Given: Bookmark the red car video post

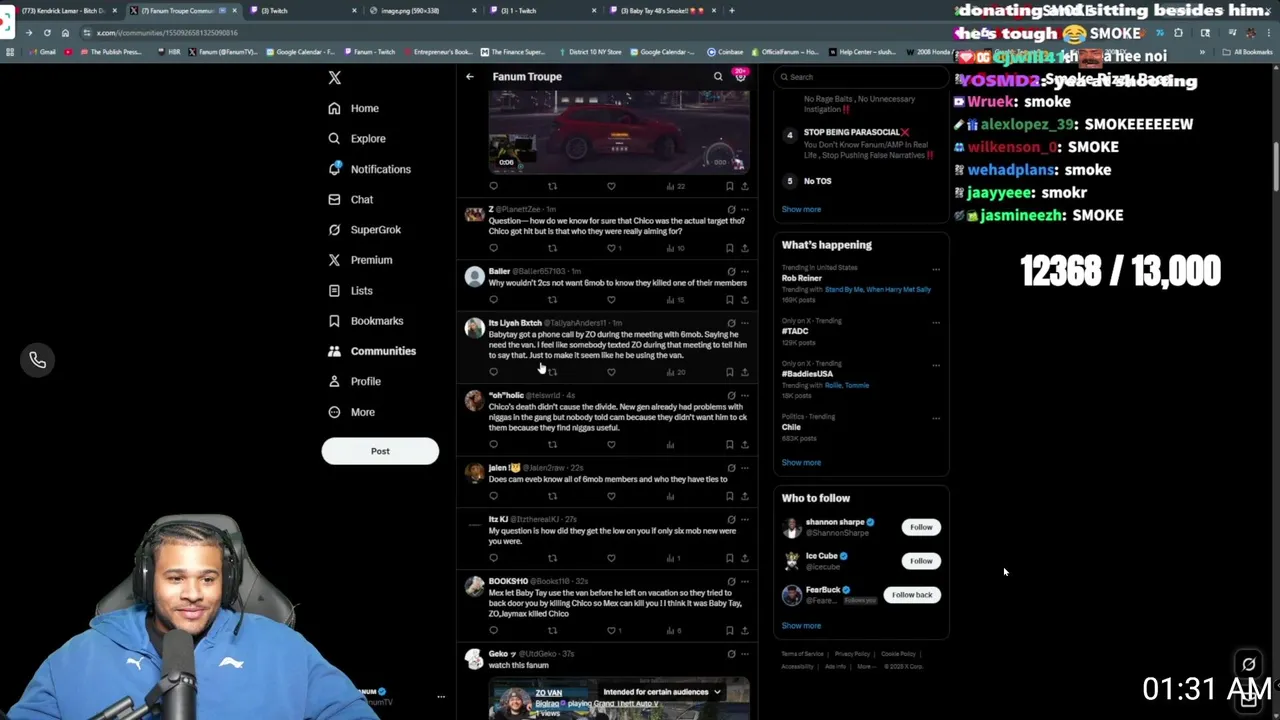Looking at the screenshot, I should point(729,186).
